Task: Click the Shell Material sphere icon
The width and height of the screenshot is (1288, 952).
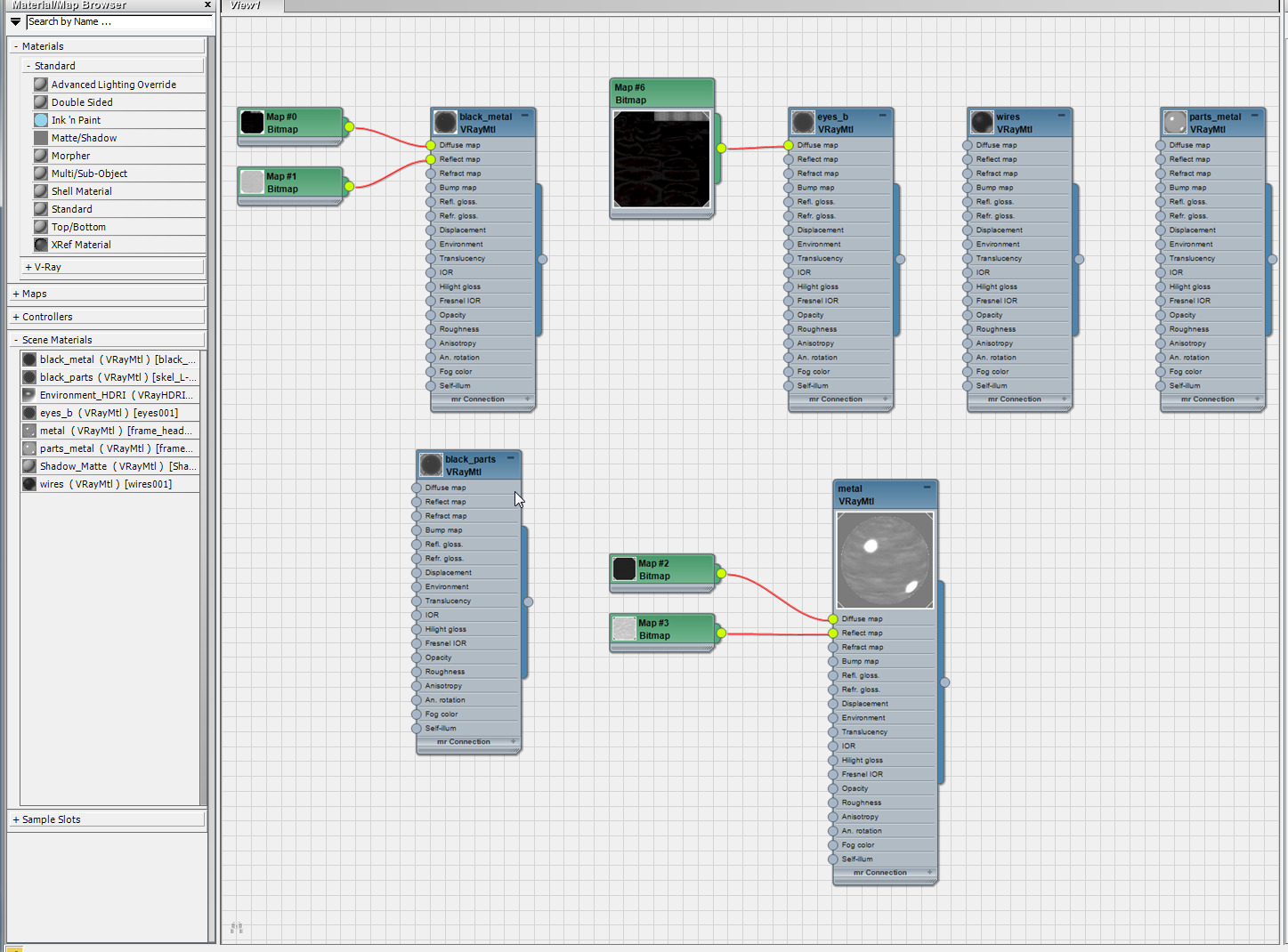Action: 40,191
